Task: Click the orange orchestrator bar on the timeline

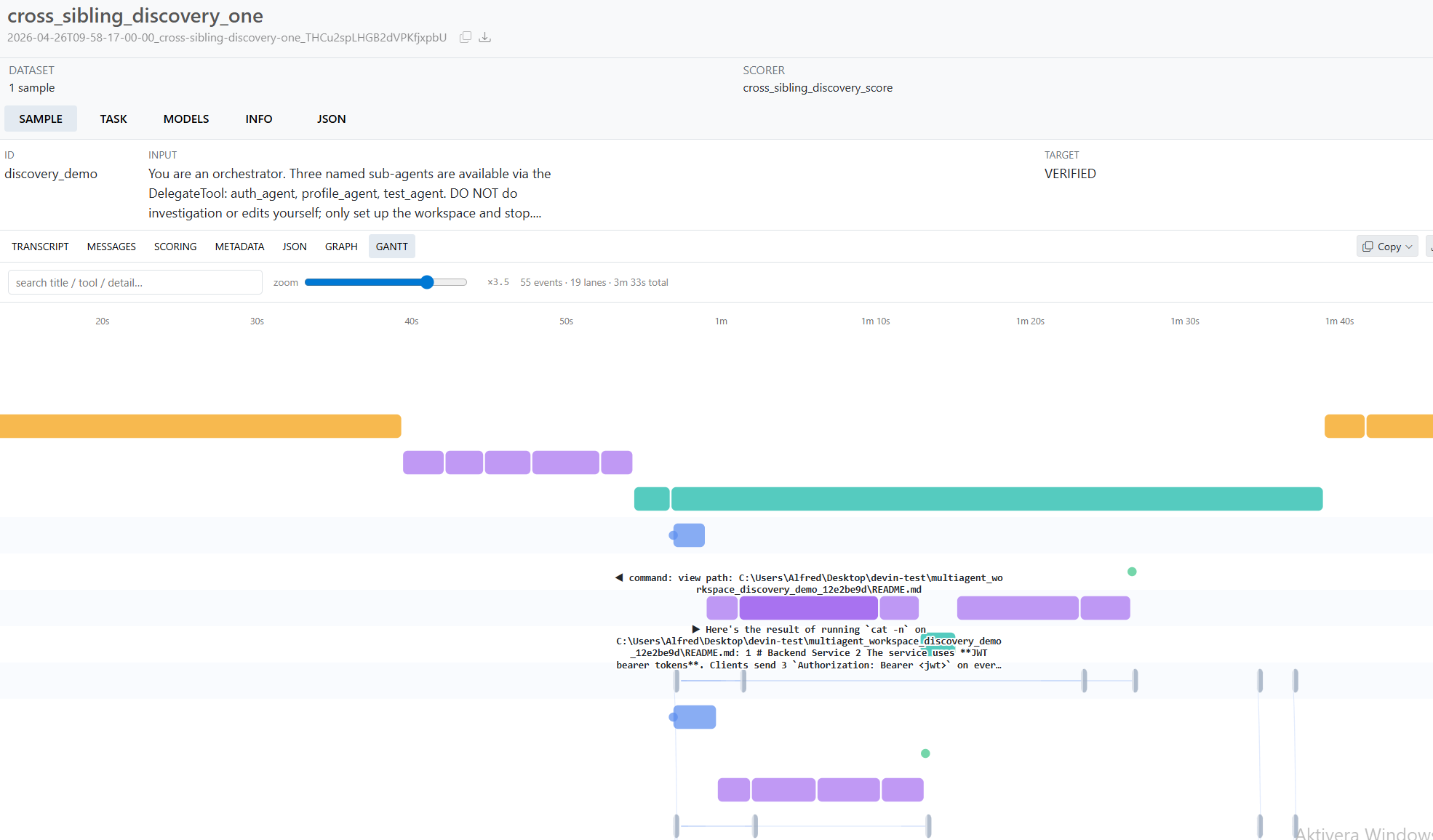Action: click(200, 426)
